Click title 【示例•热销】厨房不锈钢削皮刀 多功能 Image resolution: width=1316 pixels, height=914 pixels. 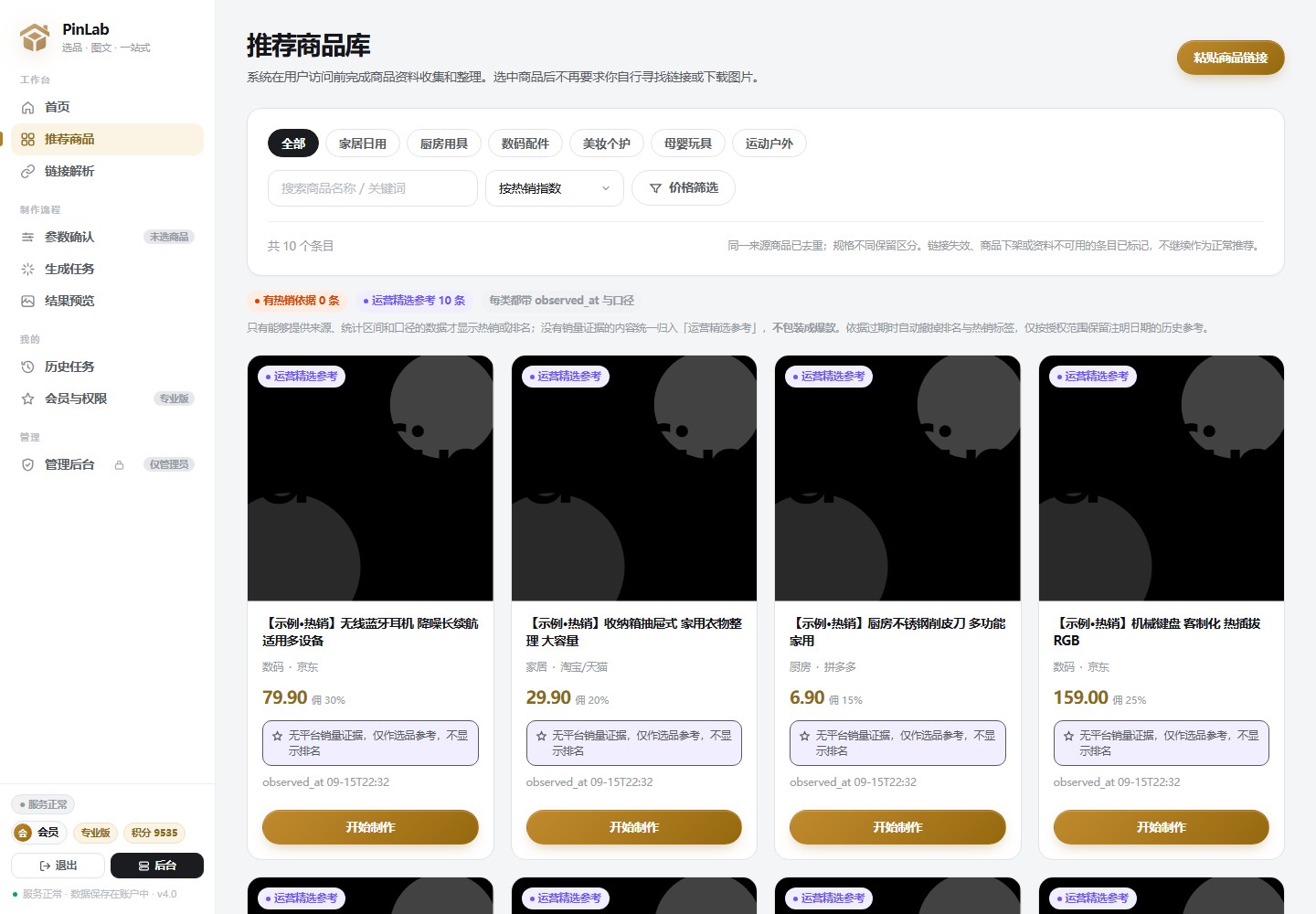pos(897,632)
